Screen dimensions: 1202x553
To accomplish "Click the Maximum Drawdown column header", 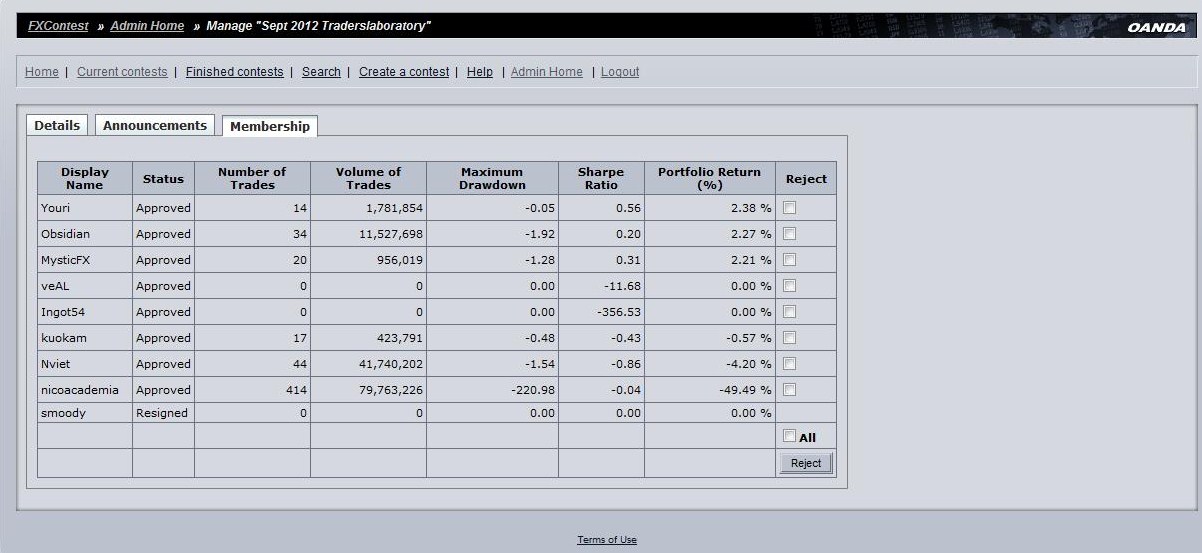I will (x=492, y=178).
